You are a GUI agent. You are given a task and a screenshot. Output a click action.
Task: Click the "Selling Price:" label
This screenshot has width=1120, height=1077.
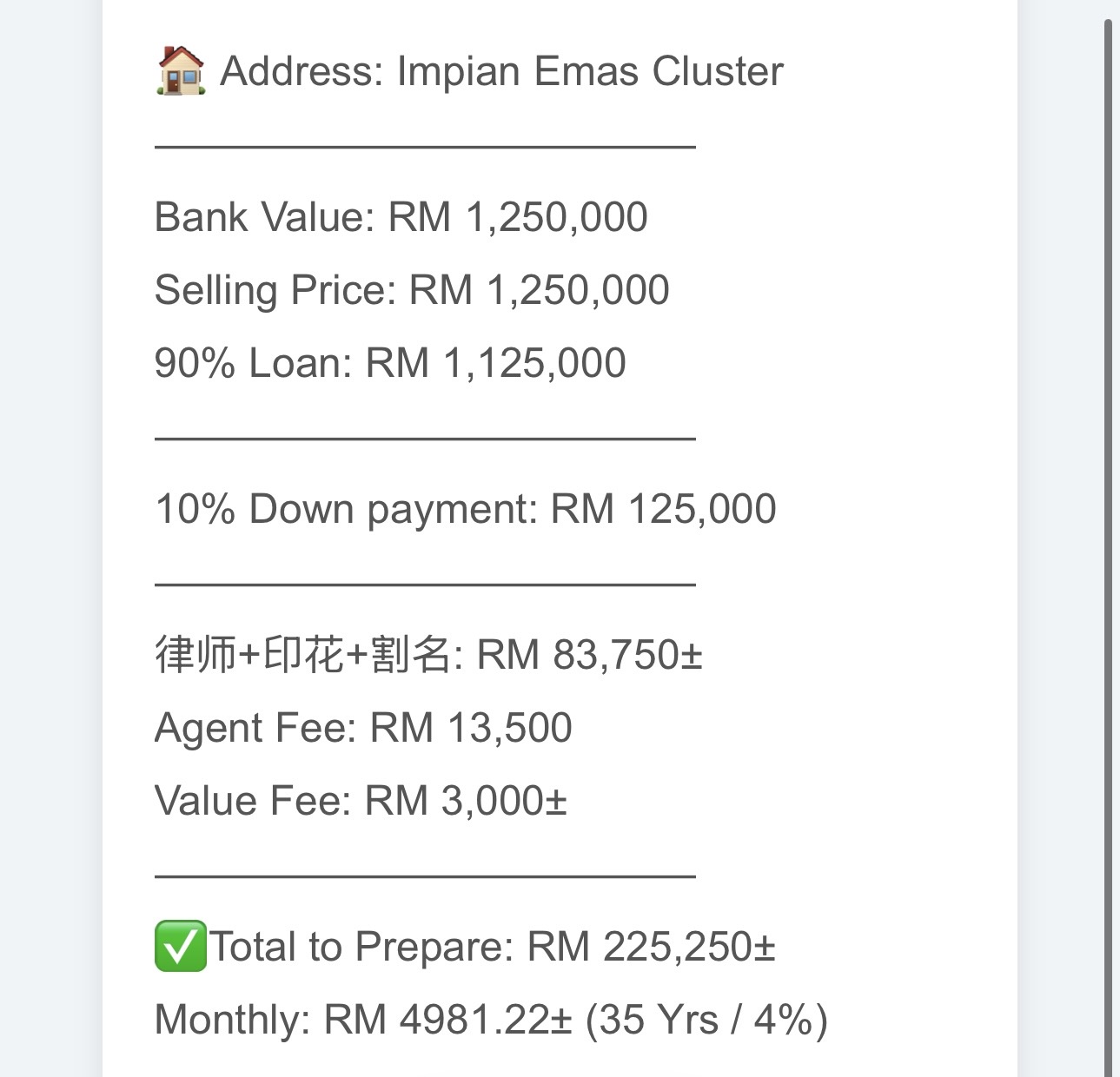(x=275, y=290)
